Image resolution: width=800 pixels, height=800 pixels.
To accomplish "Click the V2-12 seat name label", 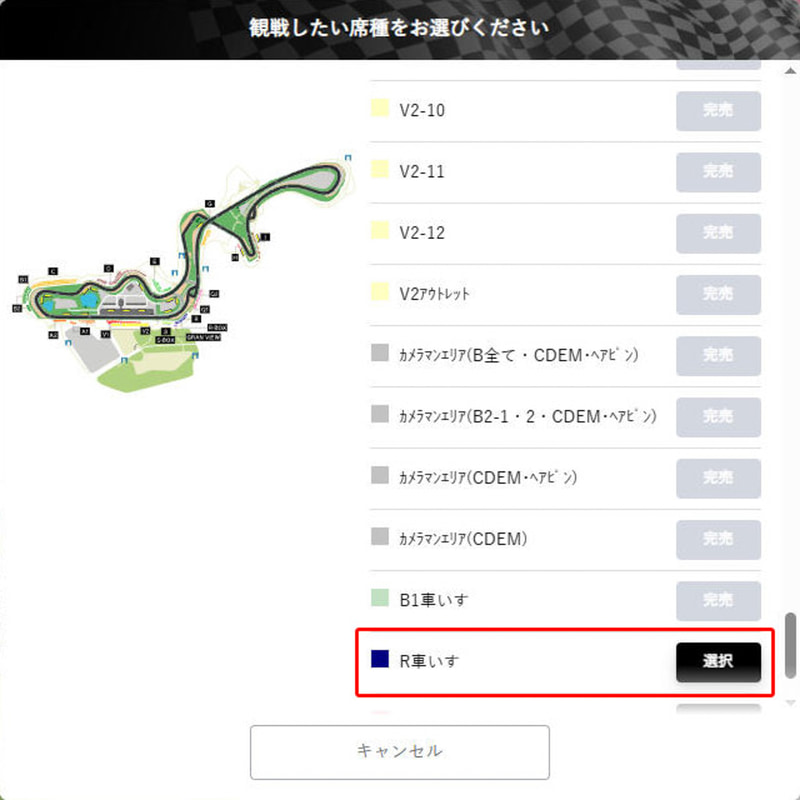I will [x=422, y=233].
